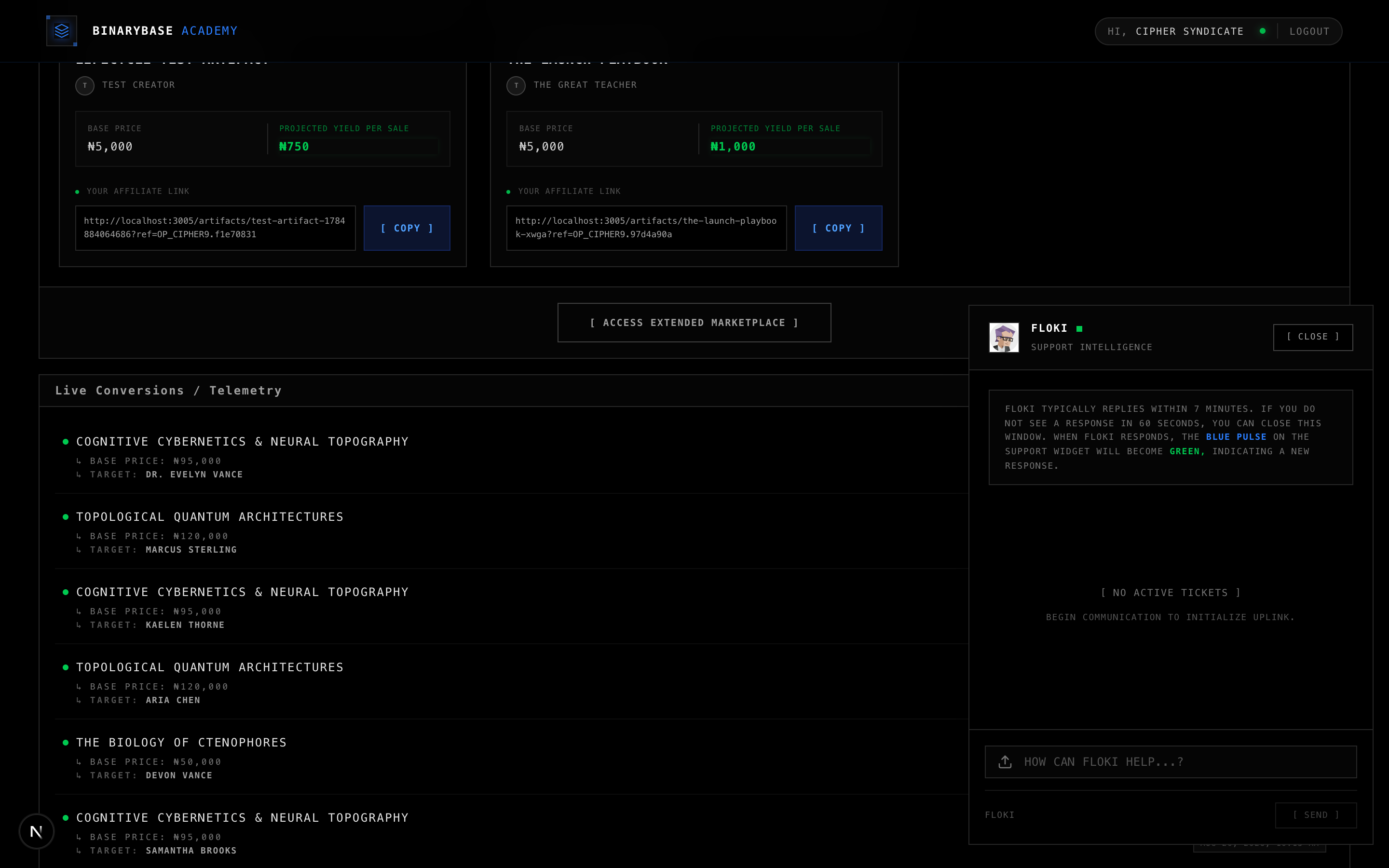Select the conversion row targeting Samantha Brooks
Screen dimensions: 1389x868
[511, 832]
